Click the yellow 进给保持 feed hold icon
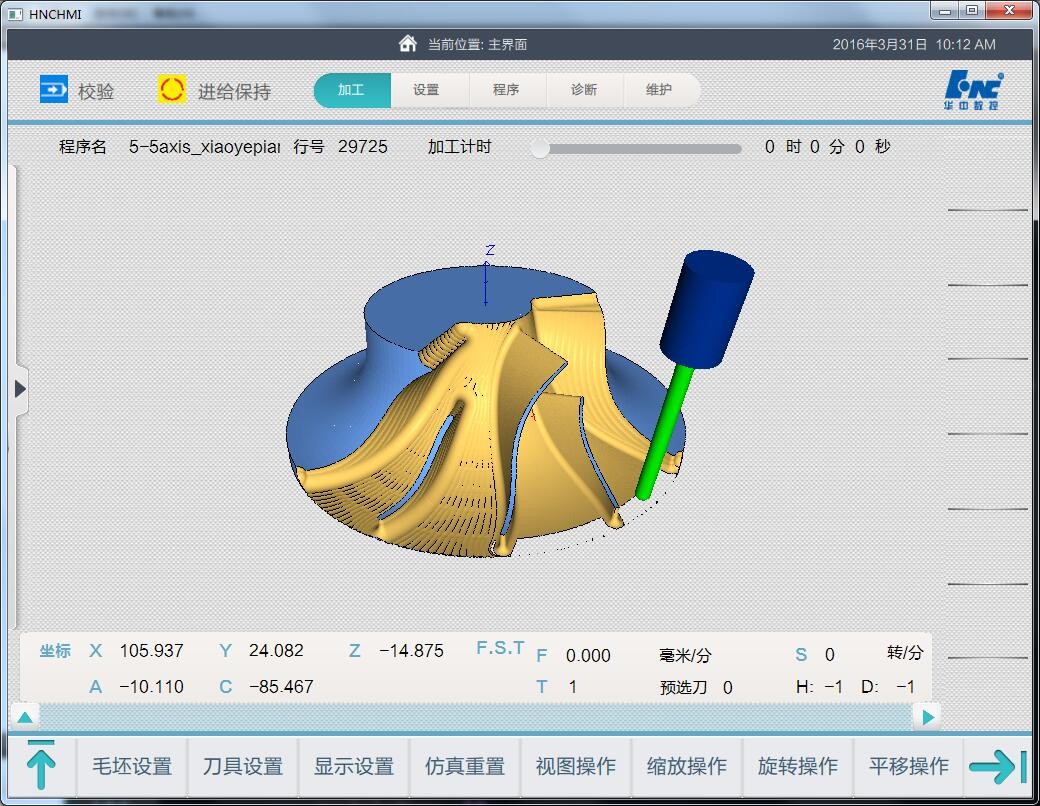Screen dimensions: 1040x806 click(x=172, y=90)
